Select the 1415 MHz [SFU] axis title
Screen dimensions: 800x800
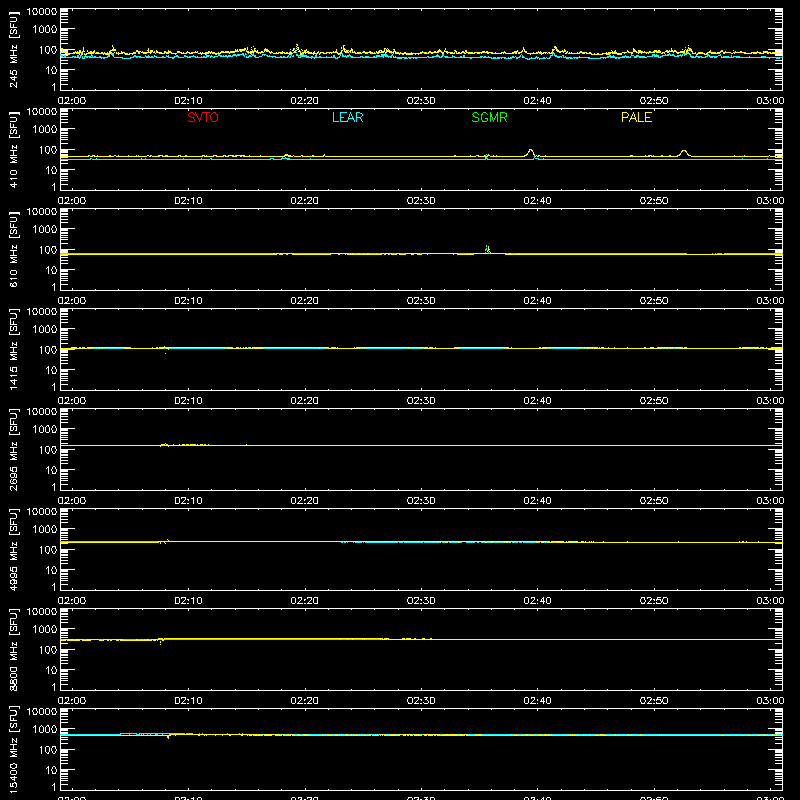coord(13,350)
